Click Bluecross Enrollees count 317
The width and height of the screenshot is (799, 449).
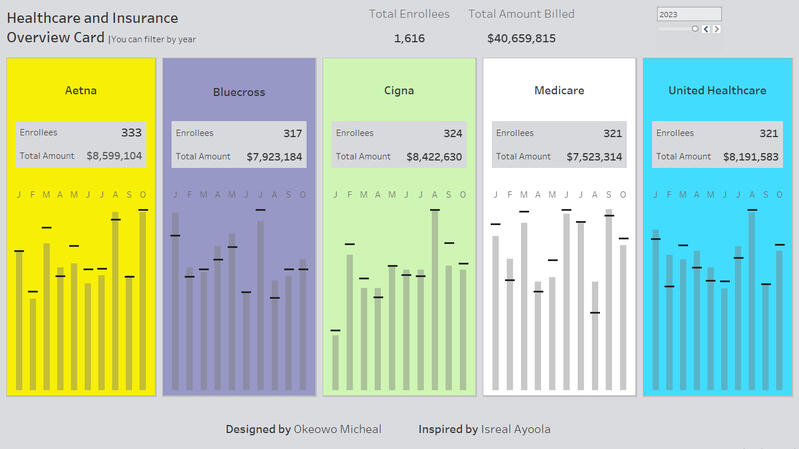click(x=292, y=133)
